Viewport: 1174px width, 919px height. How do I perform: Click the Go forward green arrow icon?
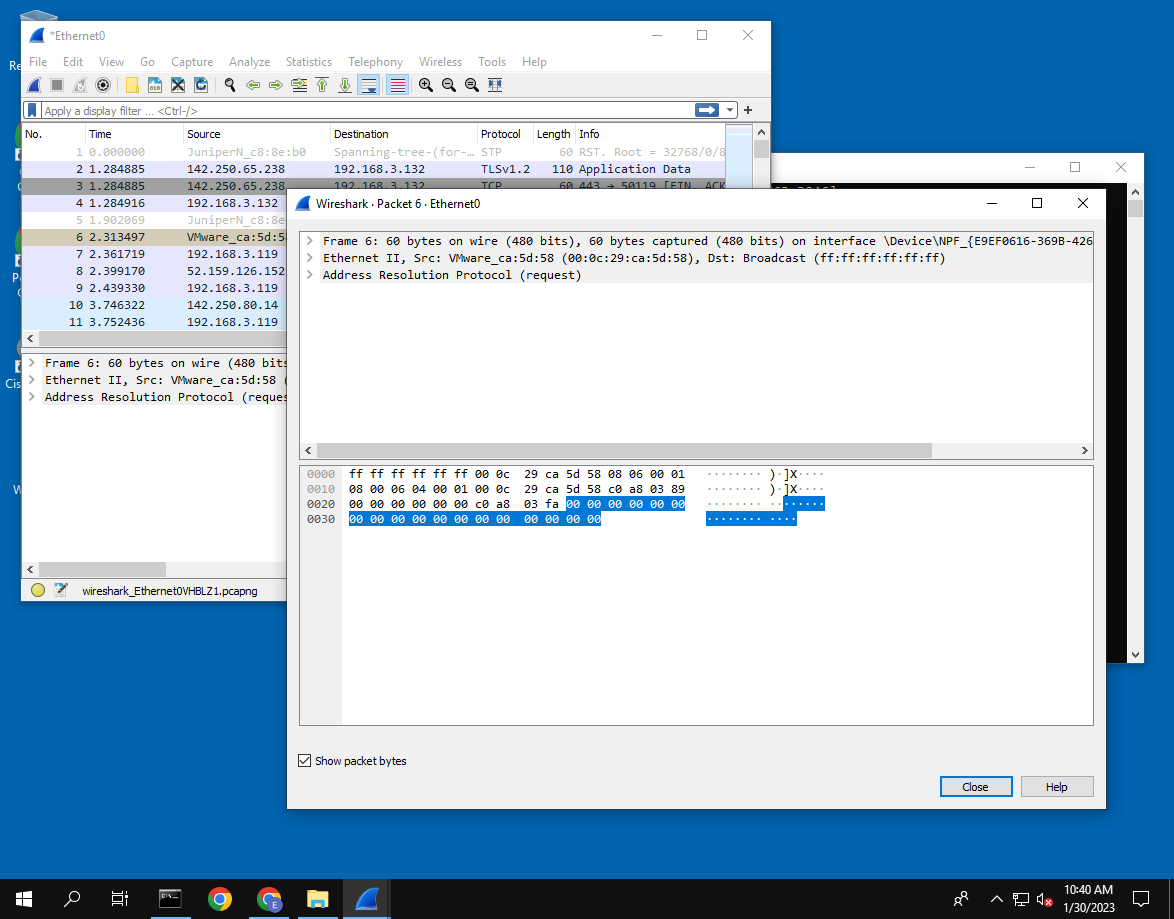tap(276, 85)
